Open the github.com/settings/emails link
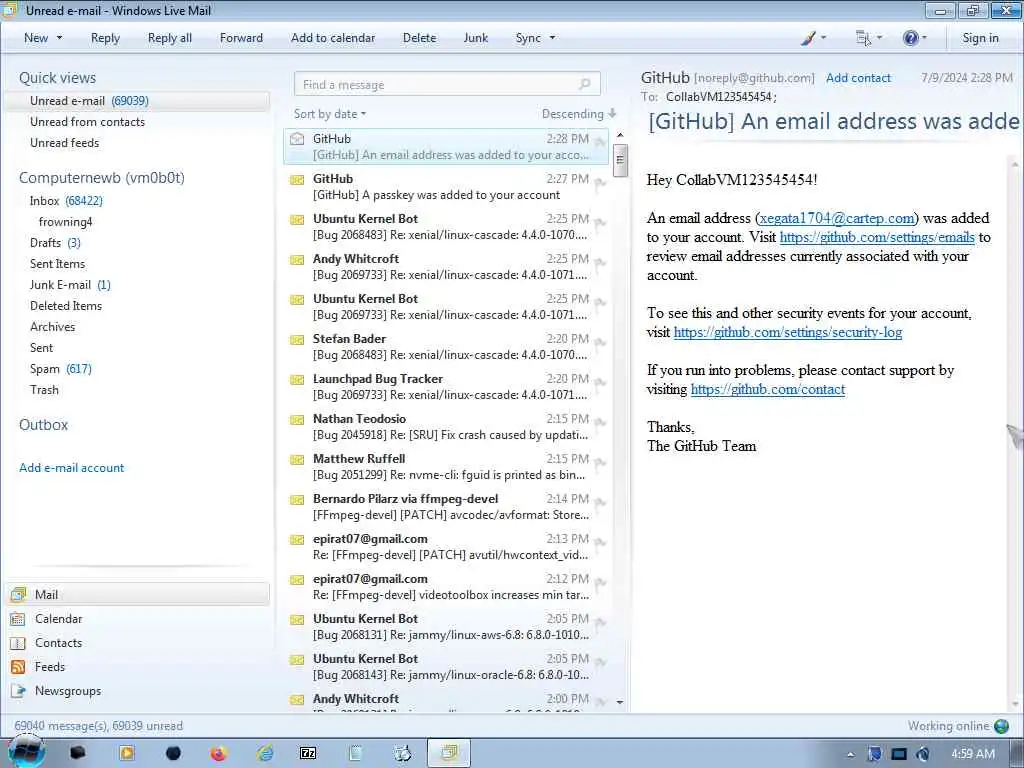1024x768 pixels. (877, 237)
